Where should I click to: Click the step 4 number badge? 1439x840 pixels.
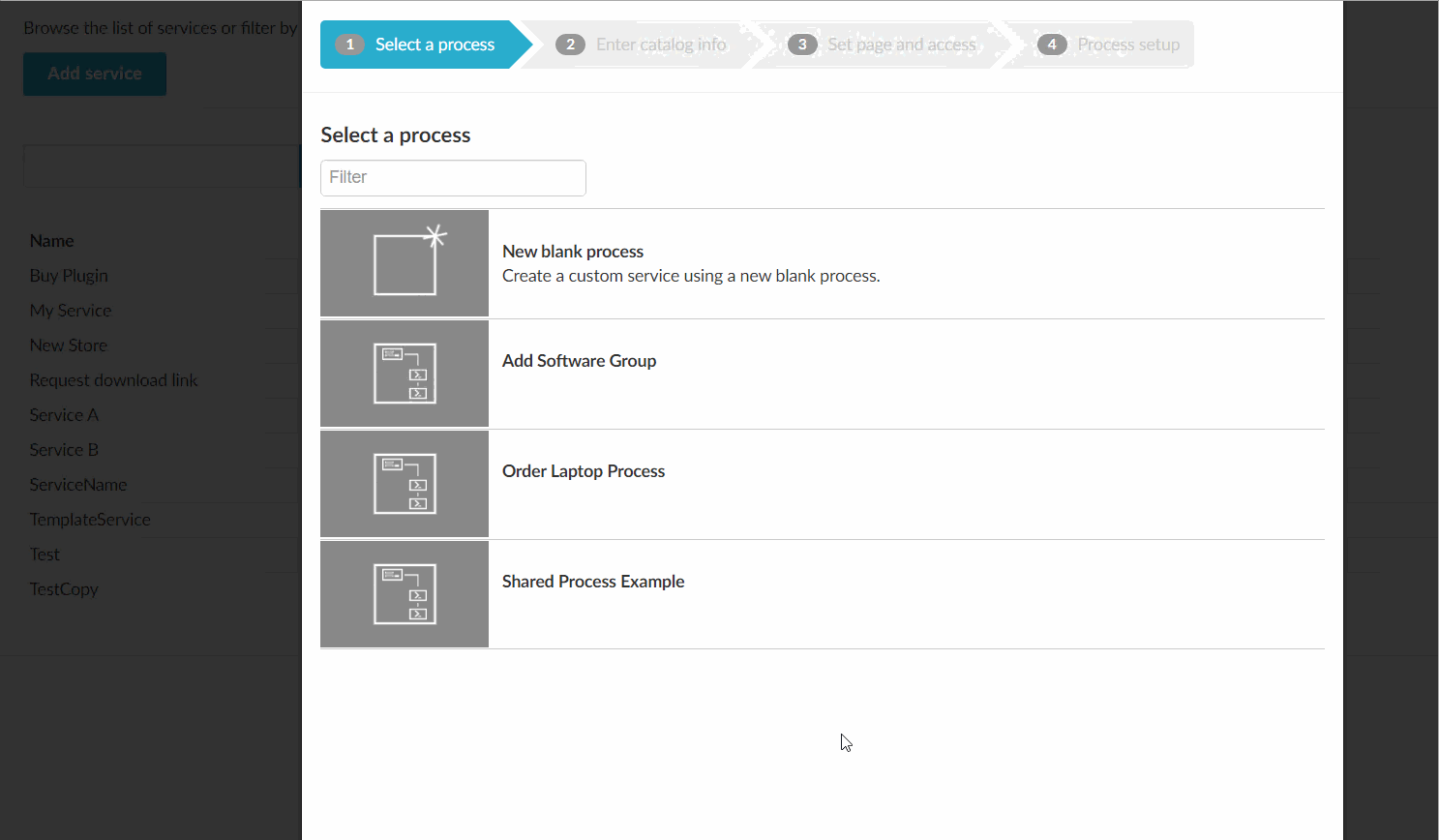click(1052, 45)
